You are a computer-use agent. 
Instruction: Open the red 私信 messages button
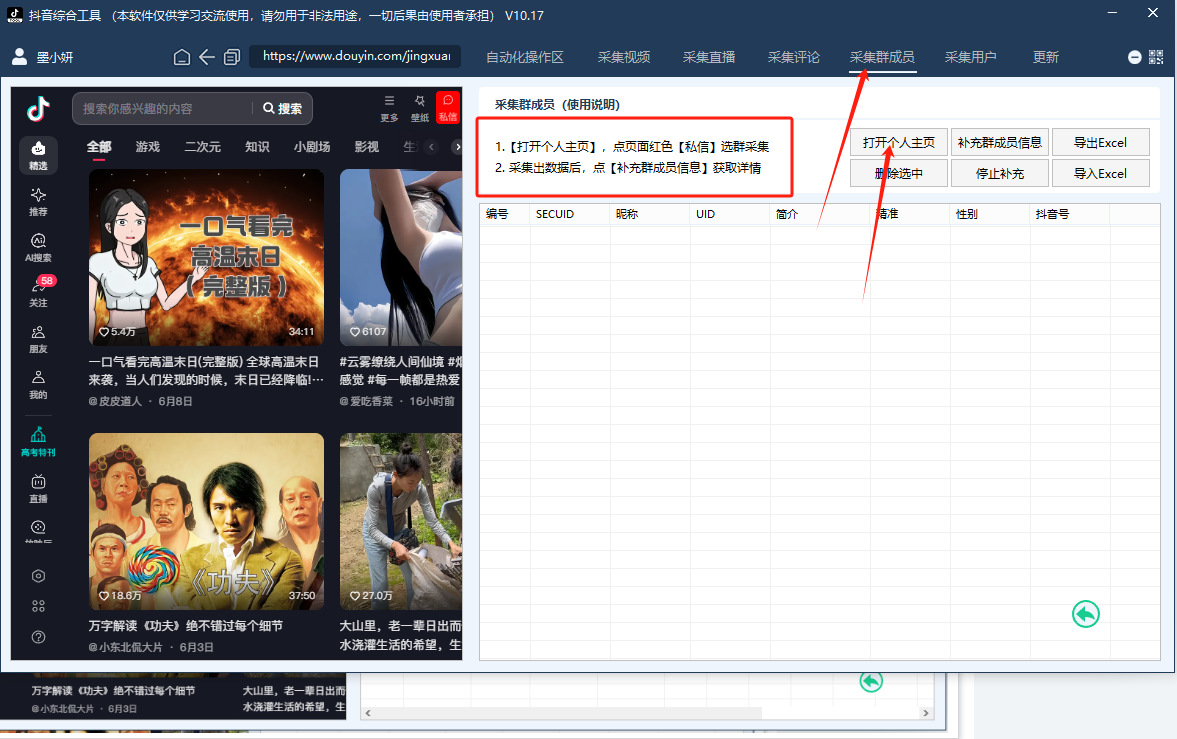tap(448, 107)
